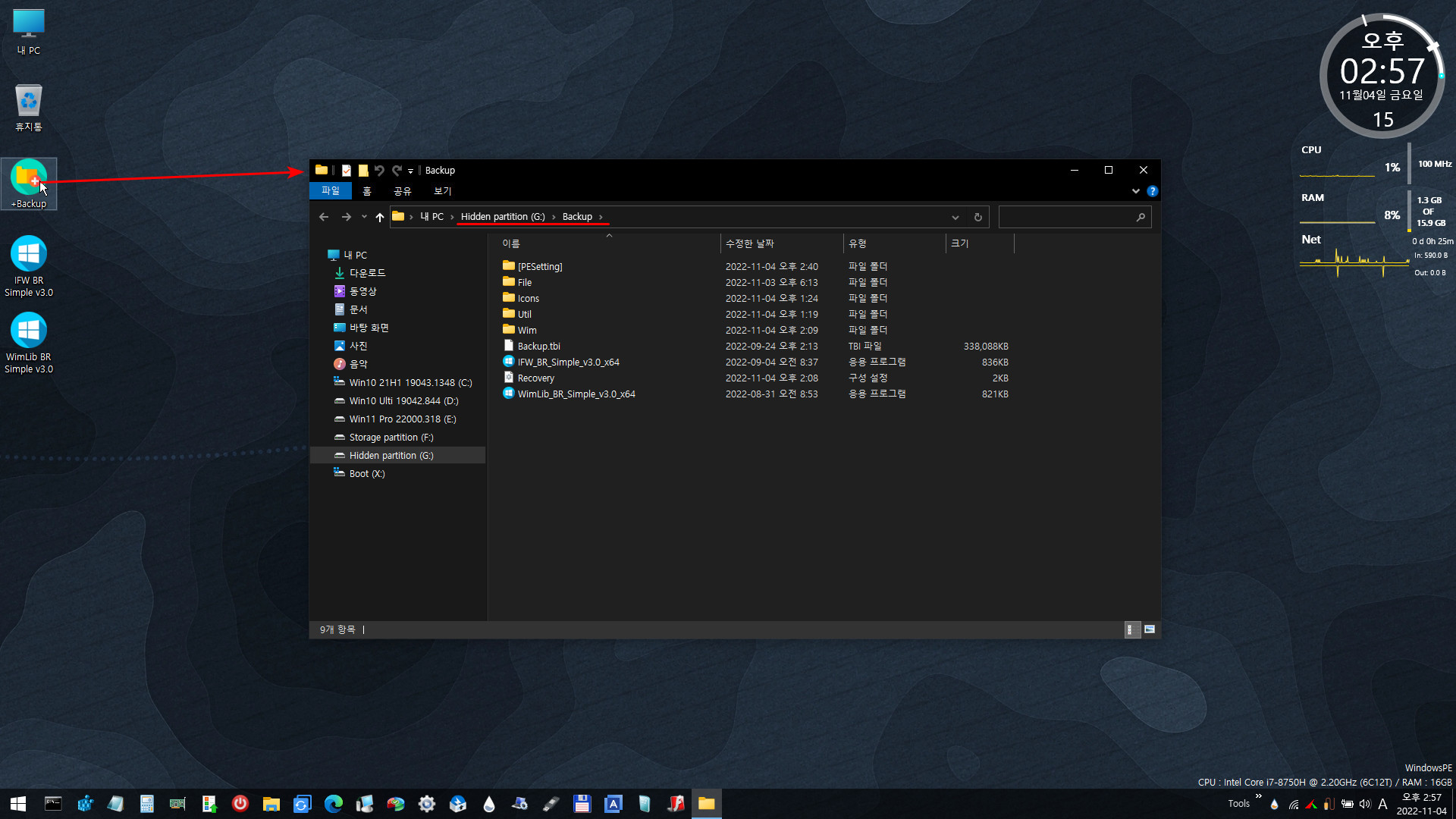
Task: Click Hidden partition (G:) in the breadcrumb
Action: pyautogui.click(x=503, y=217)
